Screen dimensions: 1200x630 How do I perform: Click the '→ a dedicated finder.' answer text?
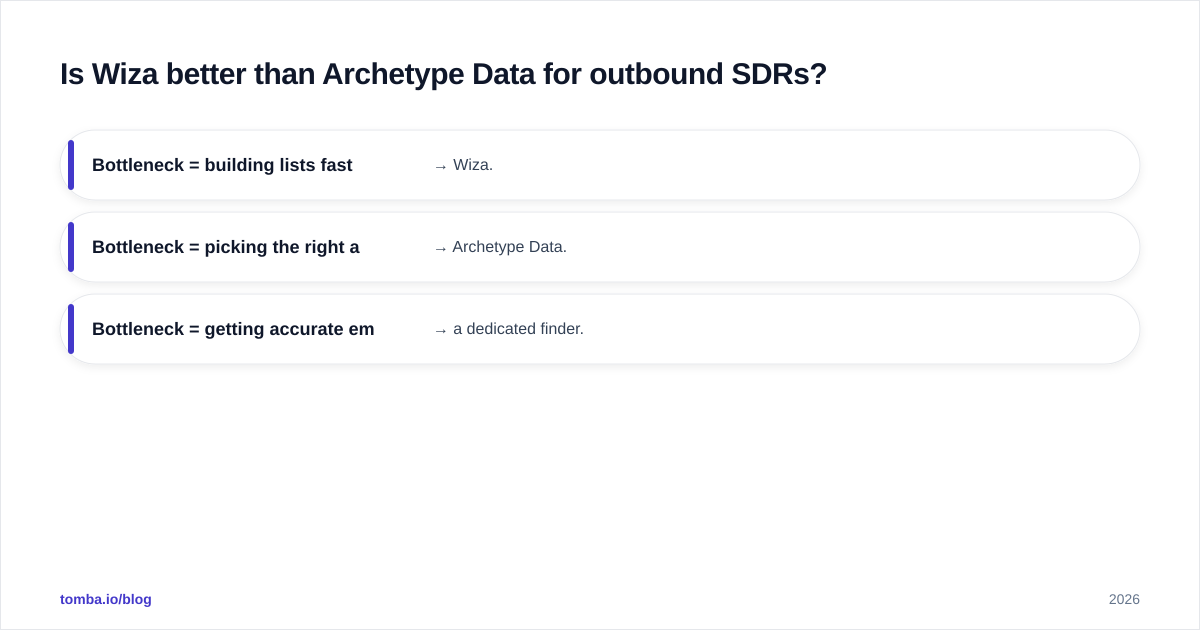click(508, 329)
